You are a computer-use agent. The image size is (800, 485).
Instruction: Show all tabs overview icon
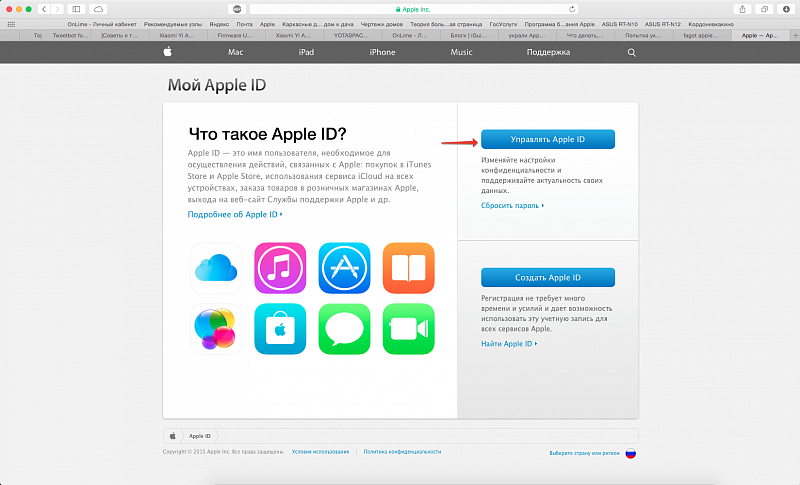tap(764, 9)
